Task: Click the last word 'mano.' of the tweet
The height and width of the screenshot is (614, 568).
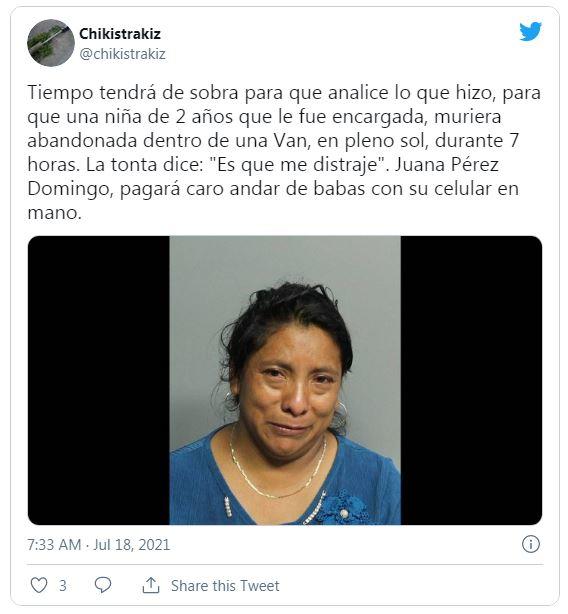Action: pos(54,213)
